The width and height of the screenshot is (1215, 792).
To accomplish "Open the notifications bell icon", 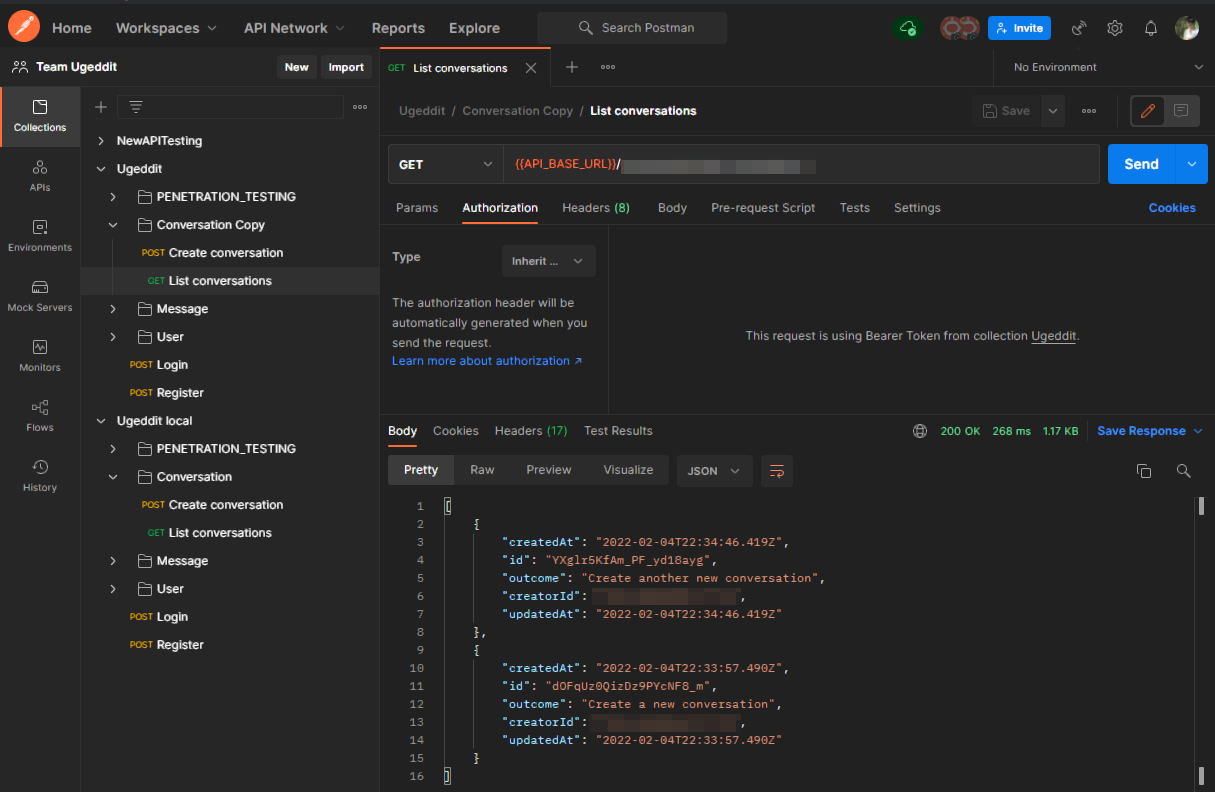I will click(1151, 28).
